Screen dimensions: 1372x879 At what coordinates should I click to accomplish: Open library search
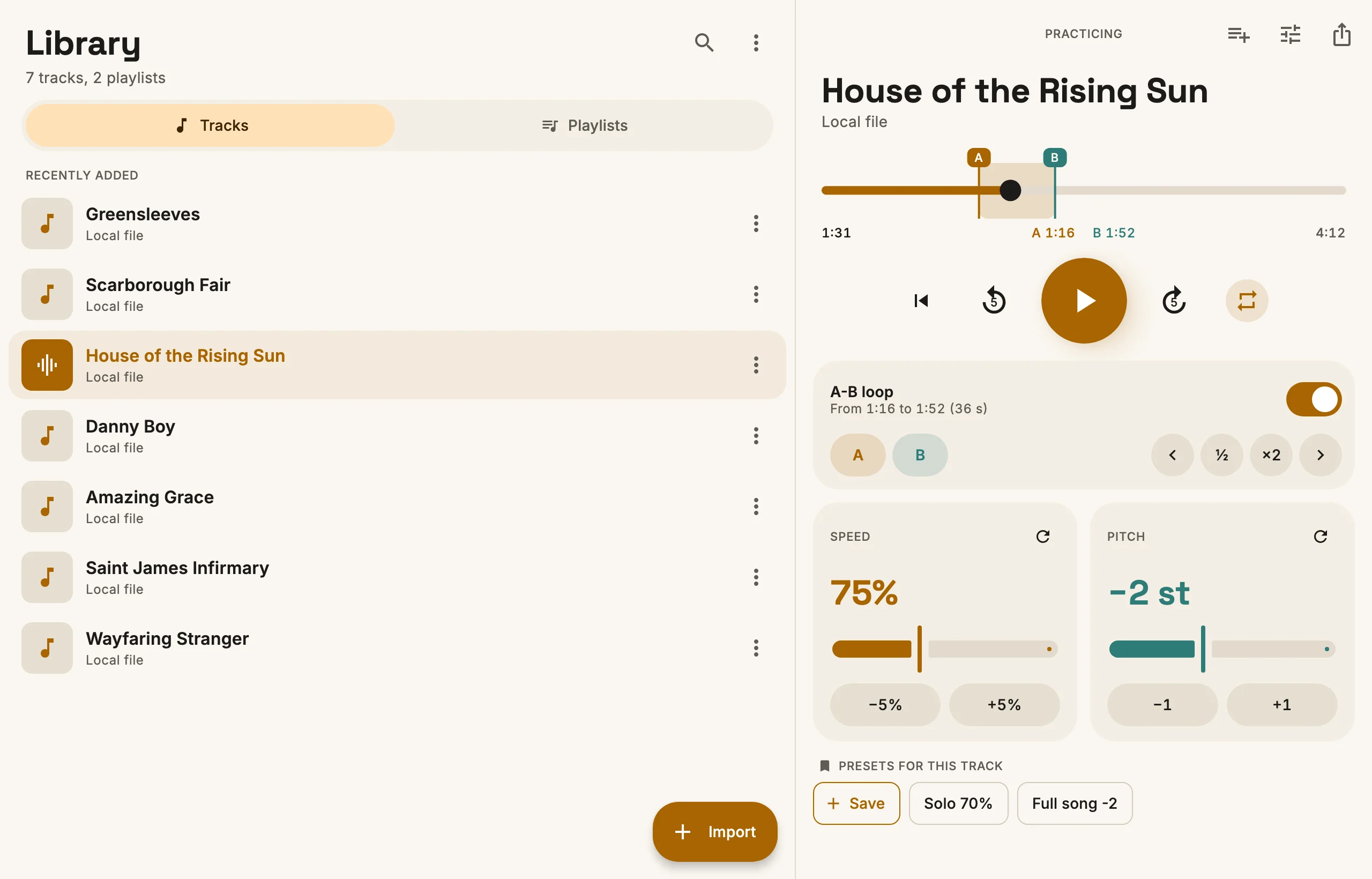[704, 43]
